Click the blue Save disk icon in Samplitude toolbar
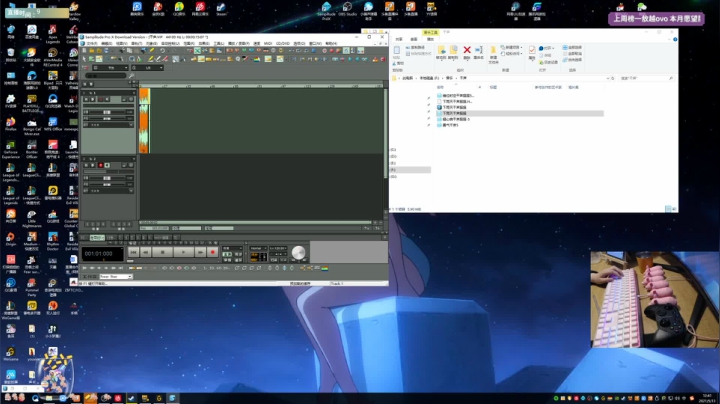This screenshot has width=720, height=404. 106,50
